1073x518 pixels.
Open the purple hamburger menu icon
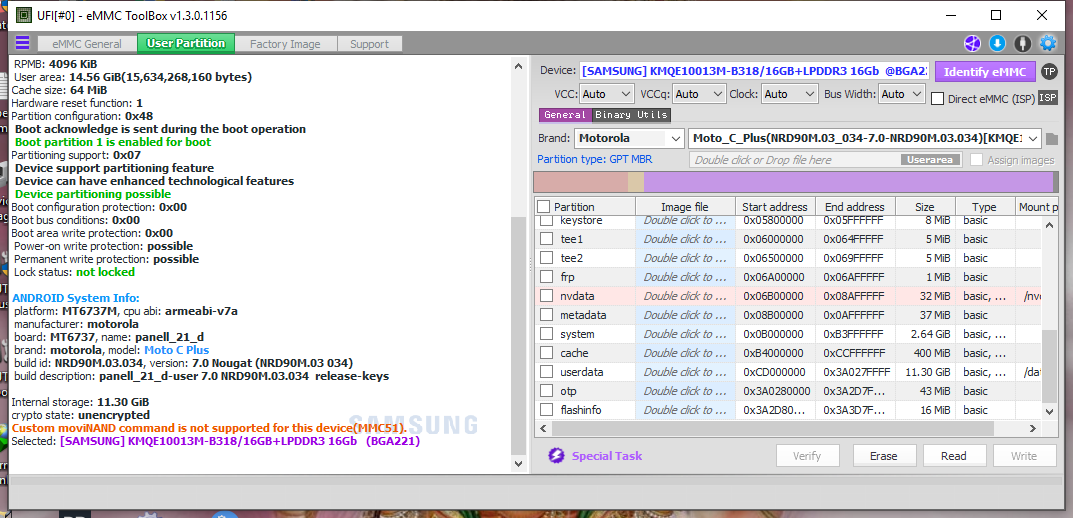(22, 43)
